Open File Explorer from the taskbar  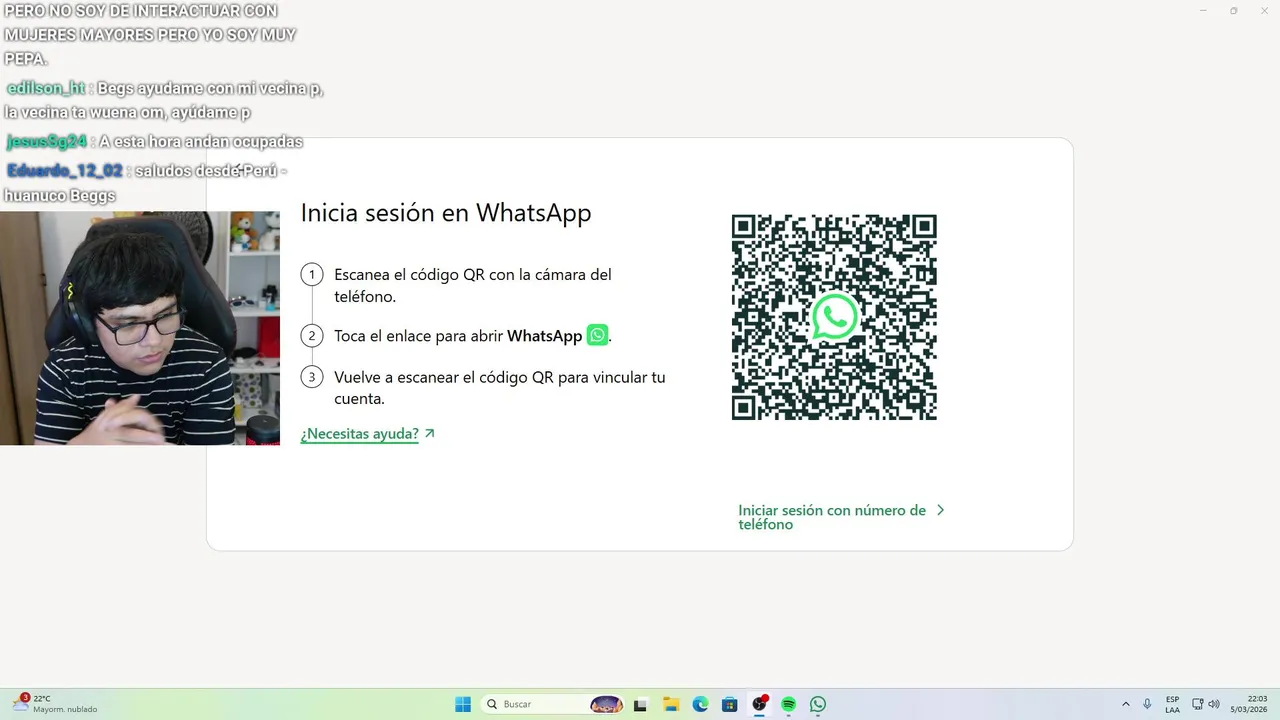[671, 704]
